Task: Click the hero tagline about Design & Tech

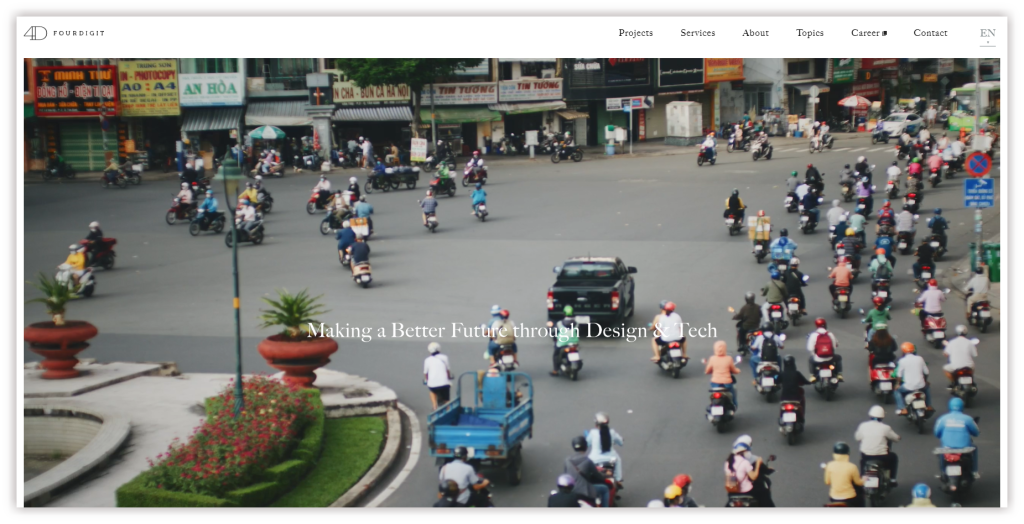Action: (x=512, y=330)
